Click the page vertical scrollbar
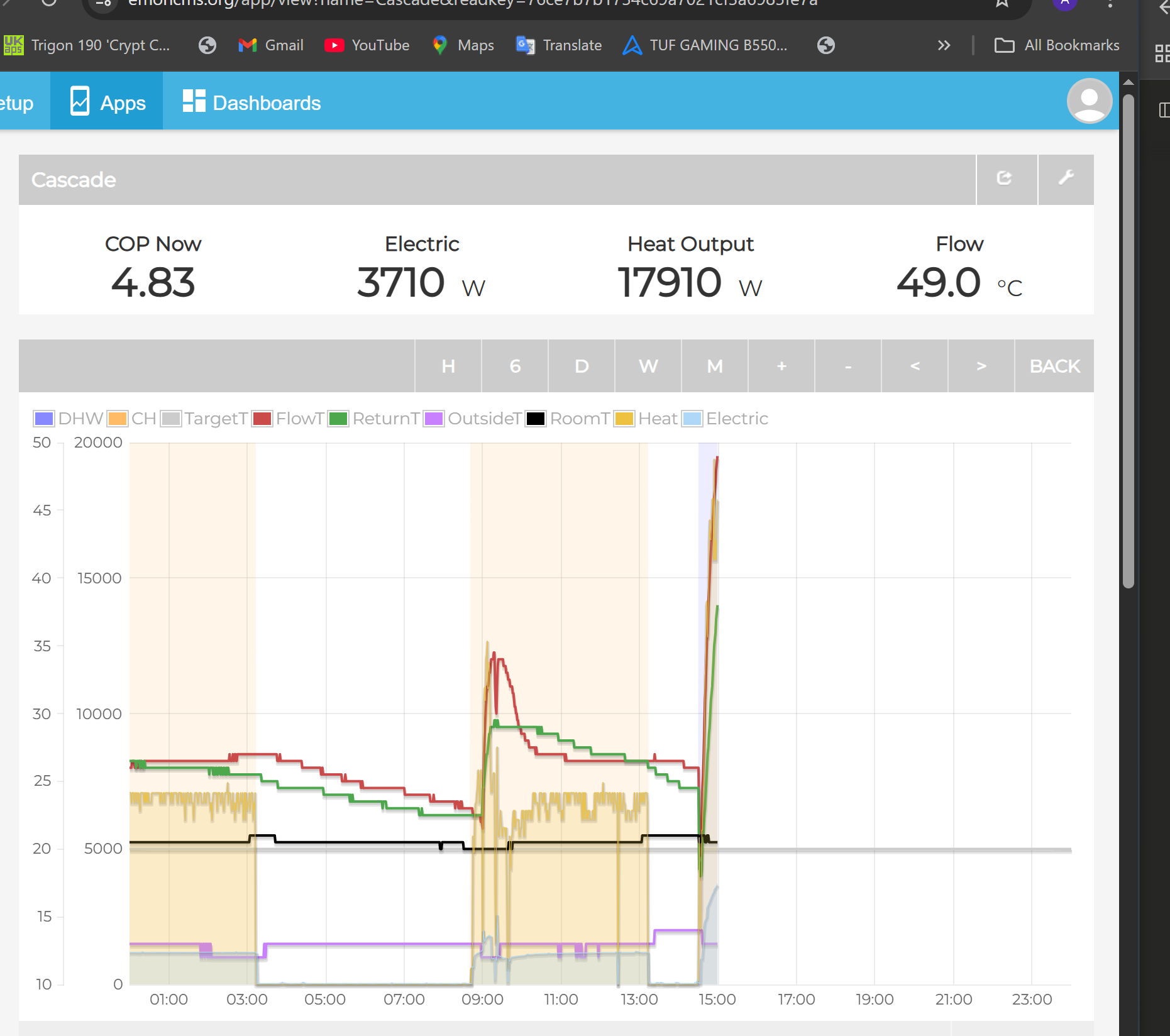The height and width of the screenshot is (1036, 1170). (1128, 339)
